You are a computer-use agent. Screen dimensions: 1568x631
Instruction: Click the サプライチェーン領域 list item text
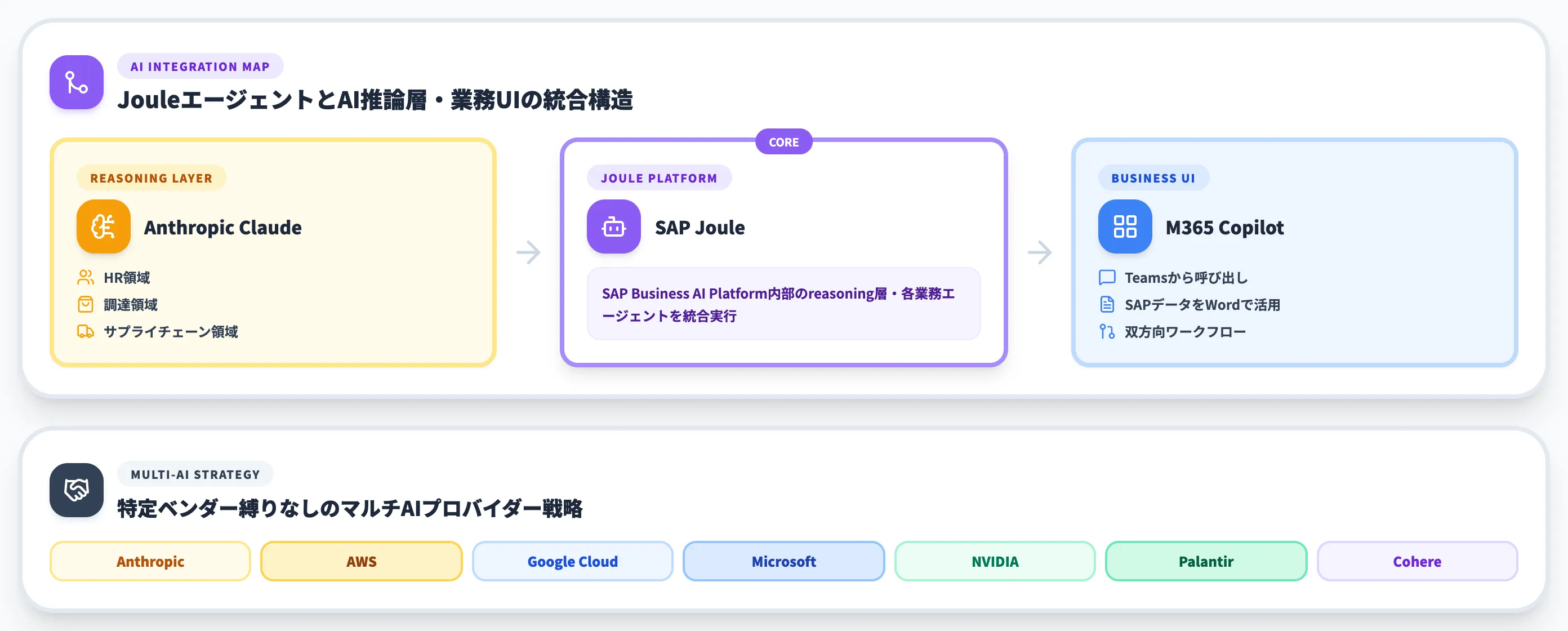coord(171,331)
